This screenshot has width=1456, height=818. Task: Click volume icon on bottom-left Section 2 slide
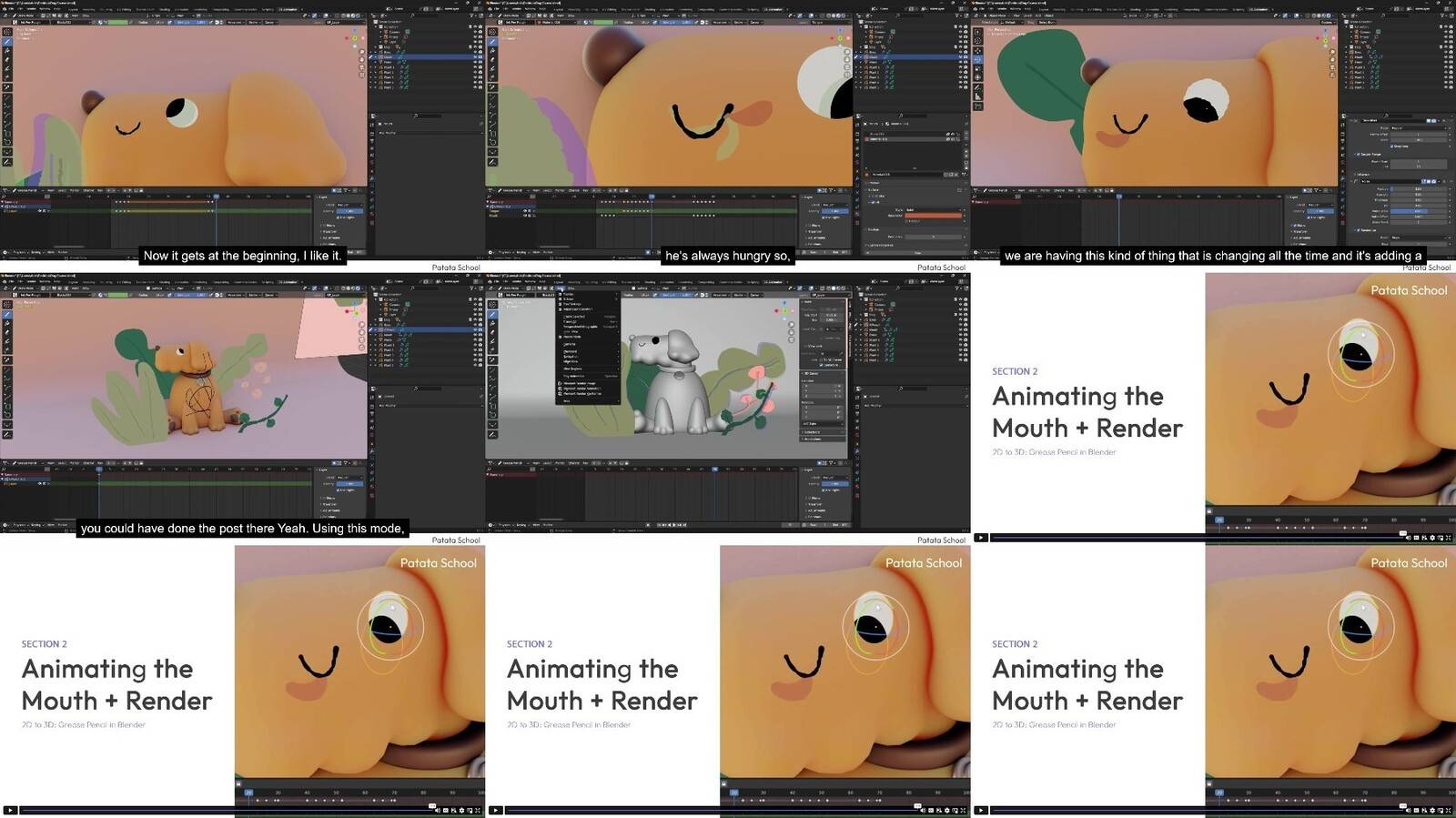tap(438, 811)
